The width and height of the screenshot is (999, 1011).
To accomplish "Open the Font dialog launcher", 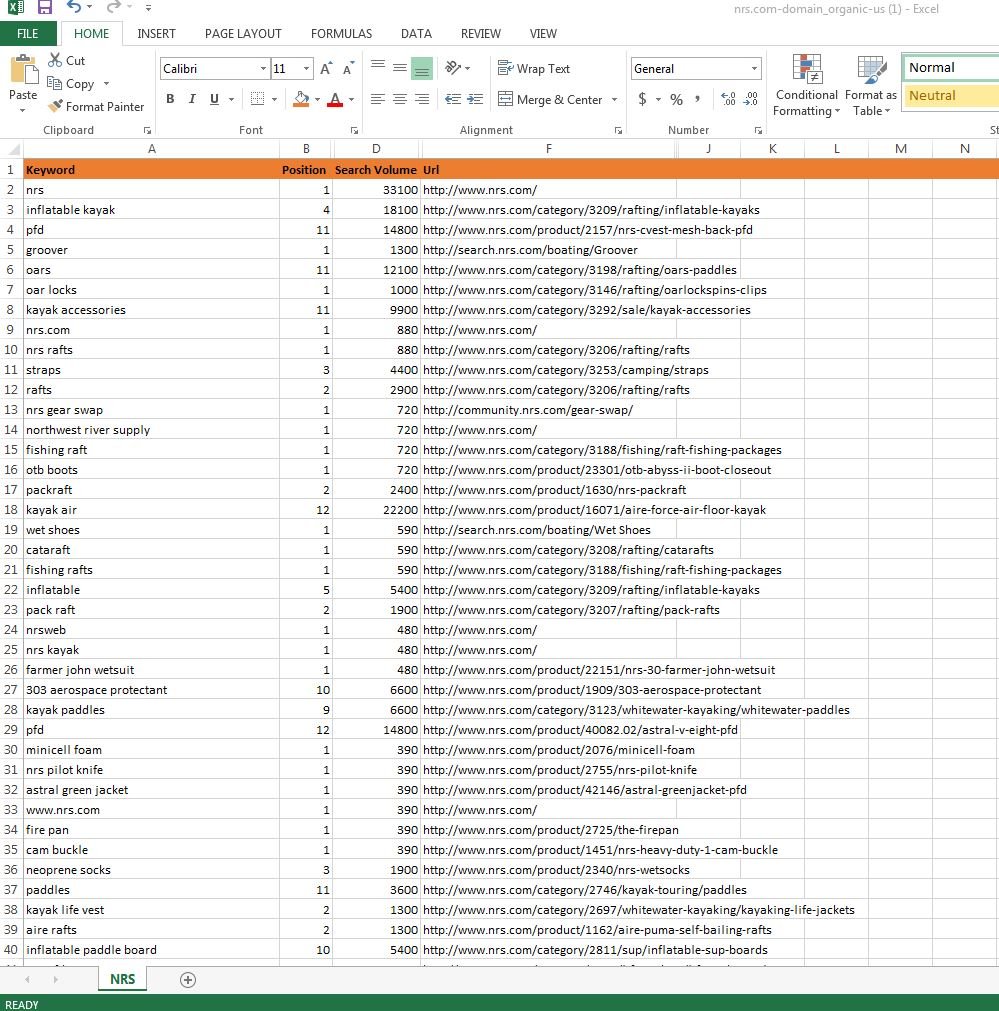I will click(354, 130).
